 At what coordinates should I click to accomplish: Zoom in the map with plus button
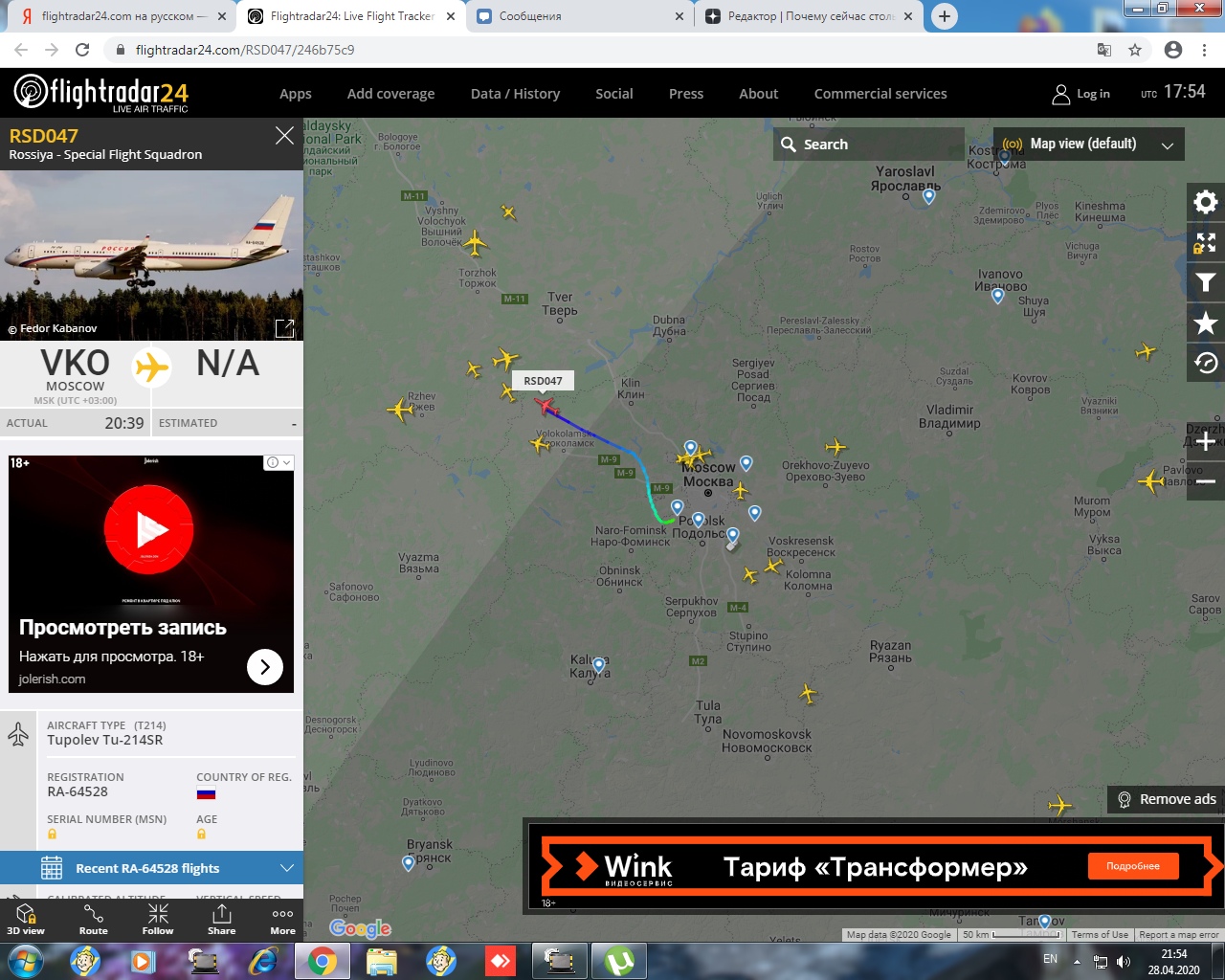1206,441
